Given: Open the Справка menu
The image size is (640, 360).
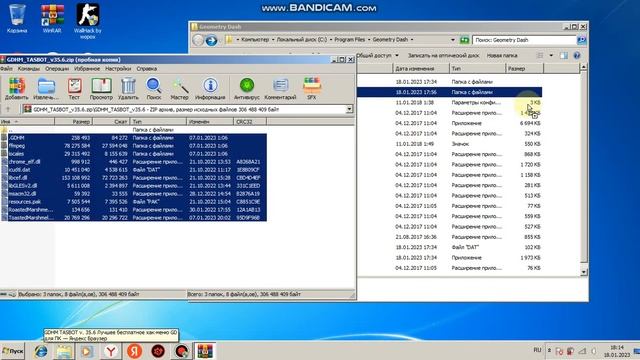Looking at the screenshot, I should pos(147,69).
